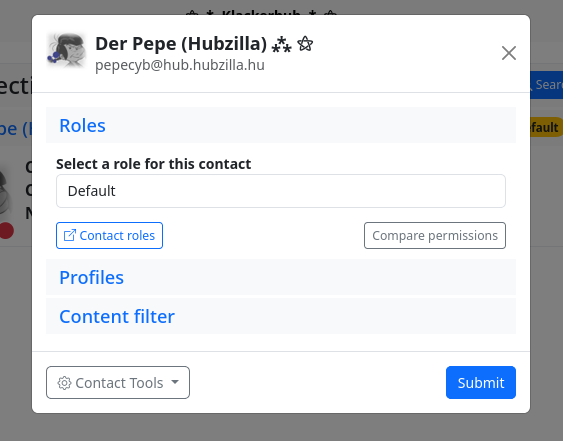Viewport: 563px width, 441px height.
Task: Click the Compare permissions button
Action: point(435,236)
